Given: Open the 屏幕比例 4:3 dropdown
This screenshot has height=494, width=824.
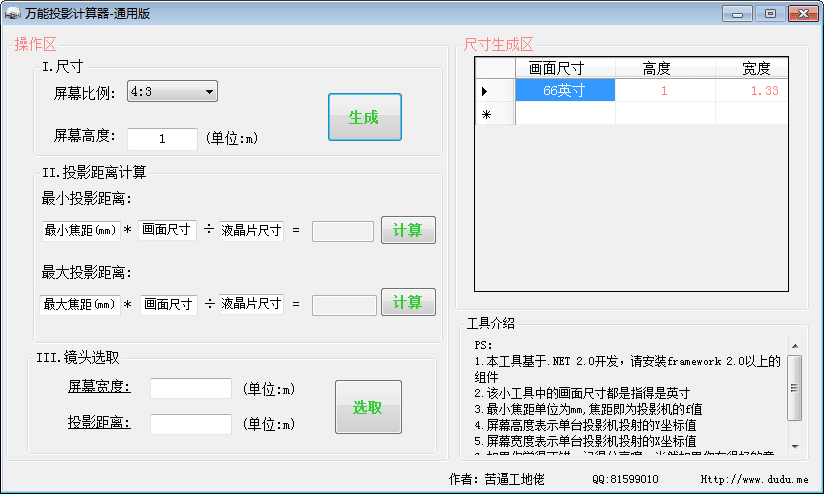Looking at the screenshot, I should click(172, 92).
